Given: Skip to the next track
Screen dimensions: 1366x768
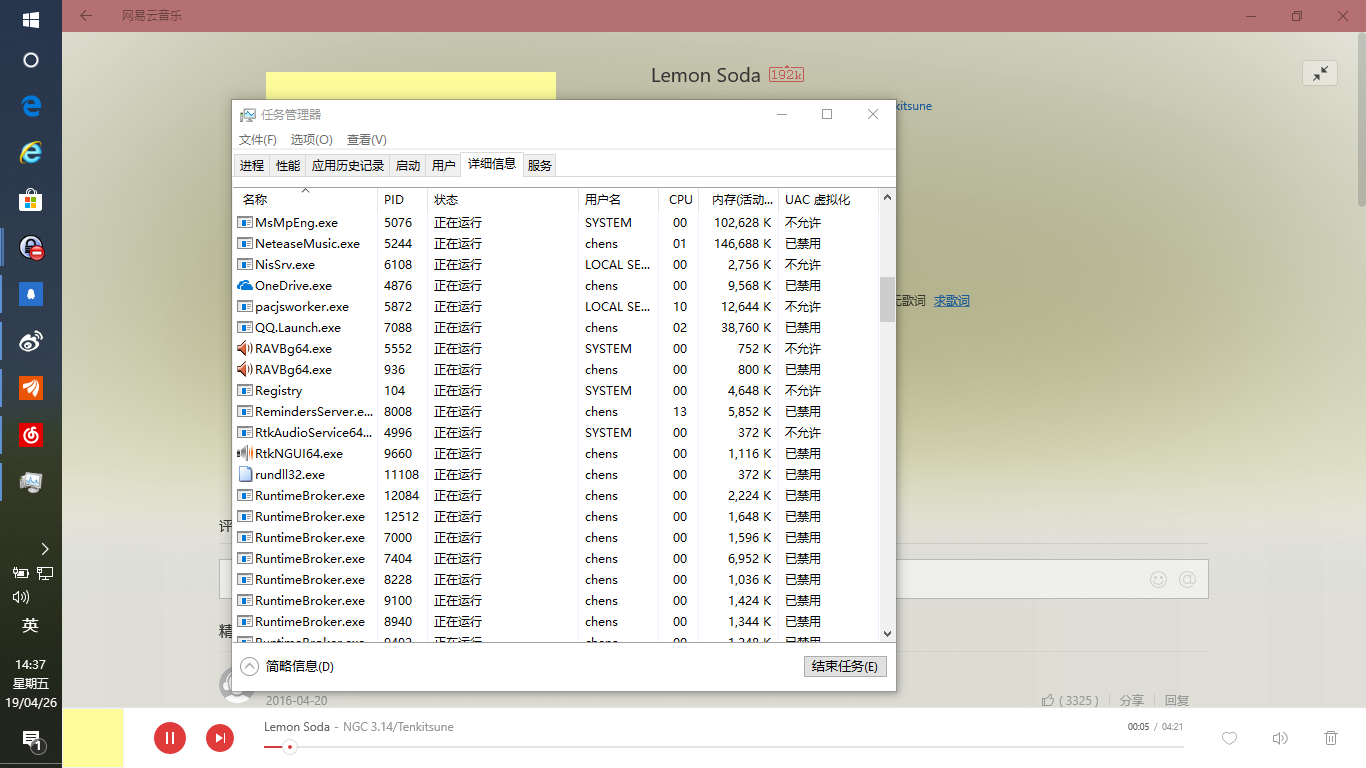Looking at the screenshot, I should pyautogui.click(x=220, y=738).
